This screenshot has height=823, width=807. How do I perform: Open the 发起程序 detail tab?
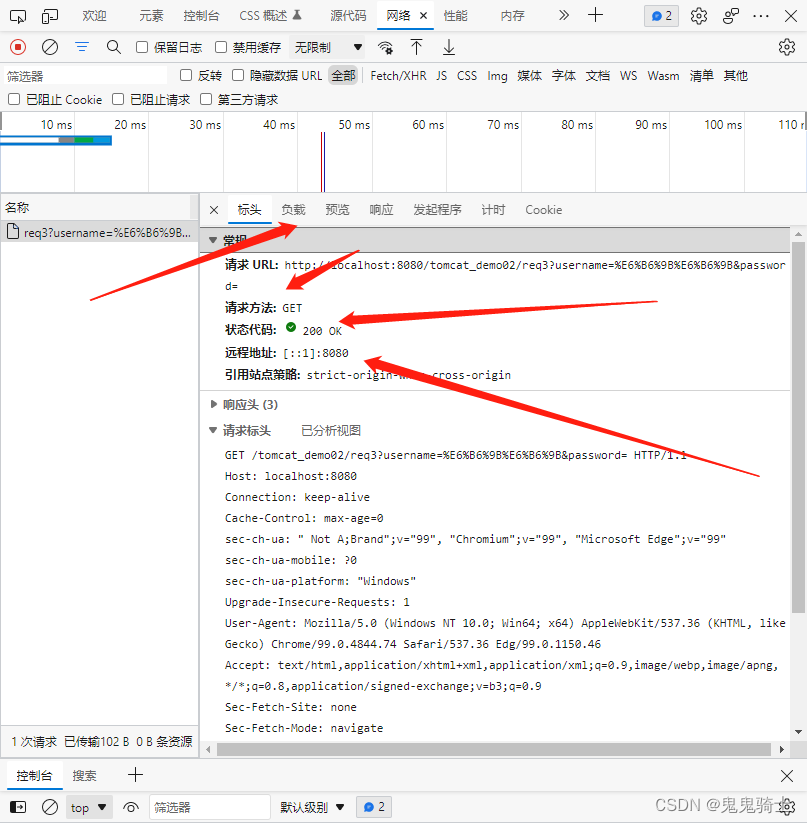click(438, 210)
